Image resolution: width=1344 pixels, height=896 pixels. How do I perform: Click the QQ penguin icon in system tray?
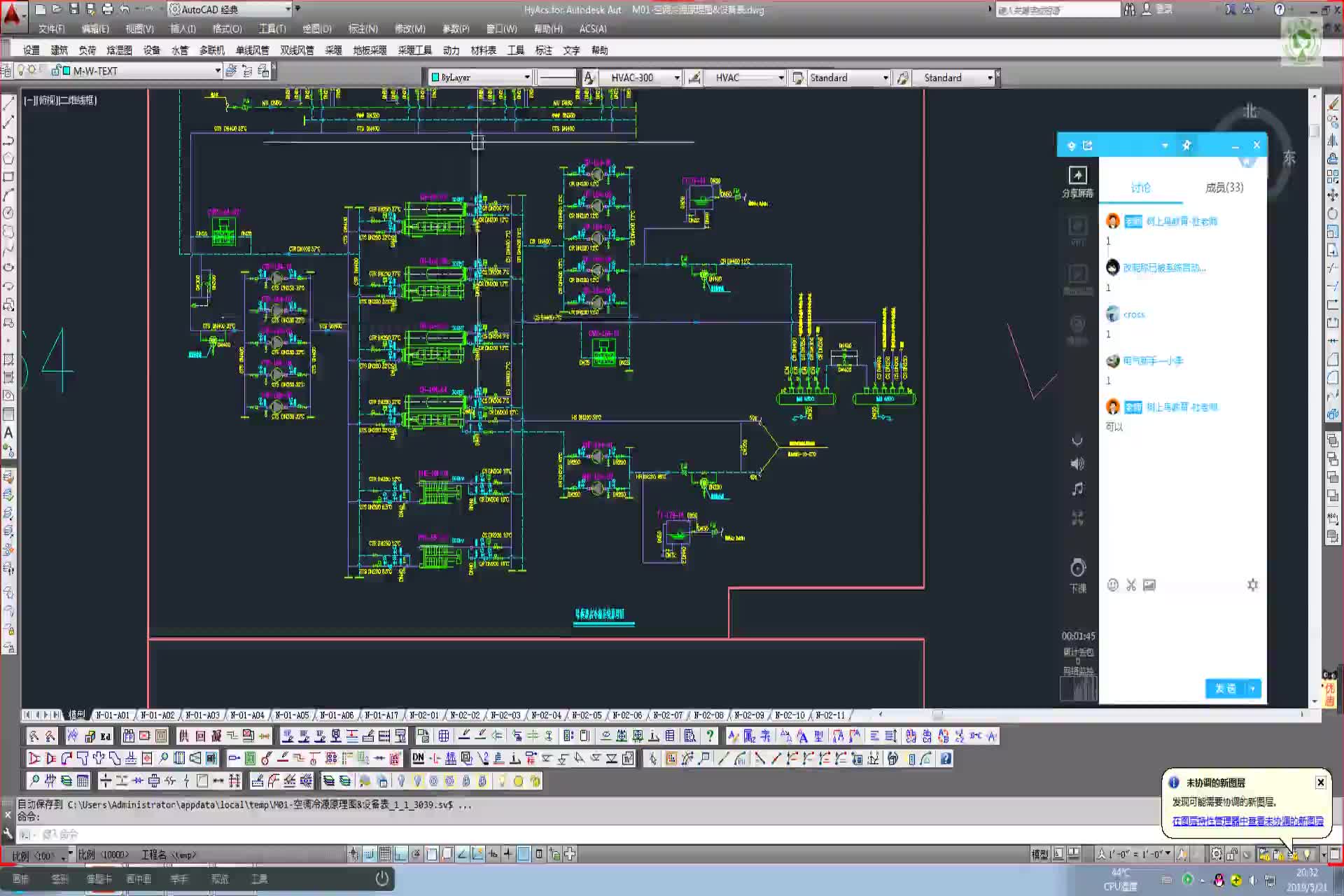click(1219, 881)
